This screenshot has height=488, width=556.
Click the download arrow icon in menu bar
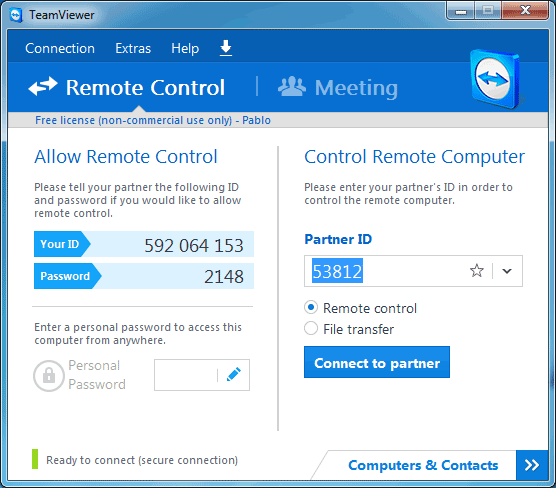226,48
